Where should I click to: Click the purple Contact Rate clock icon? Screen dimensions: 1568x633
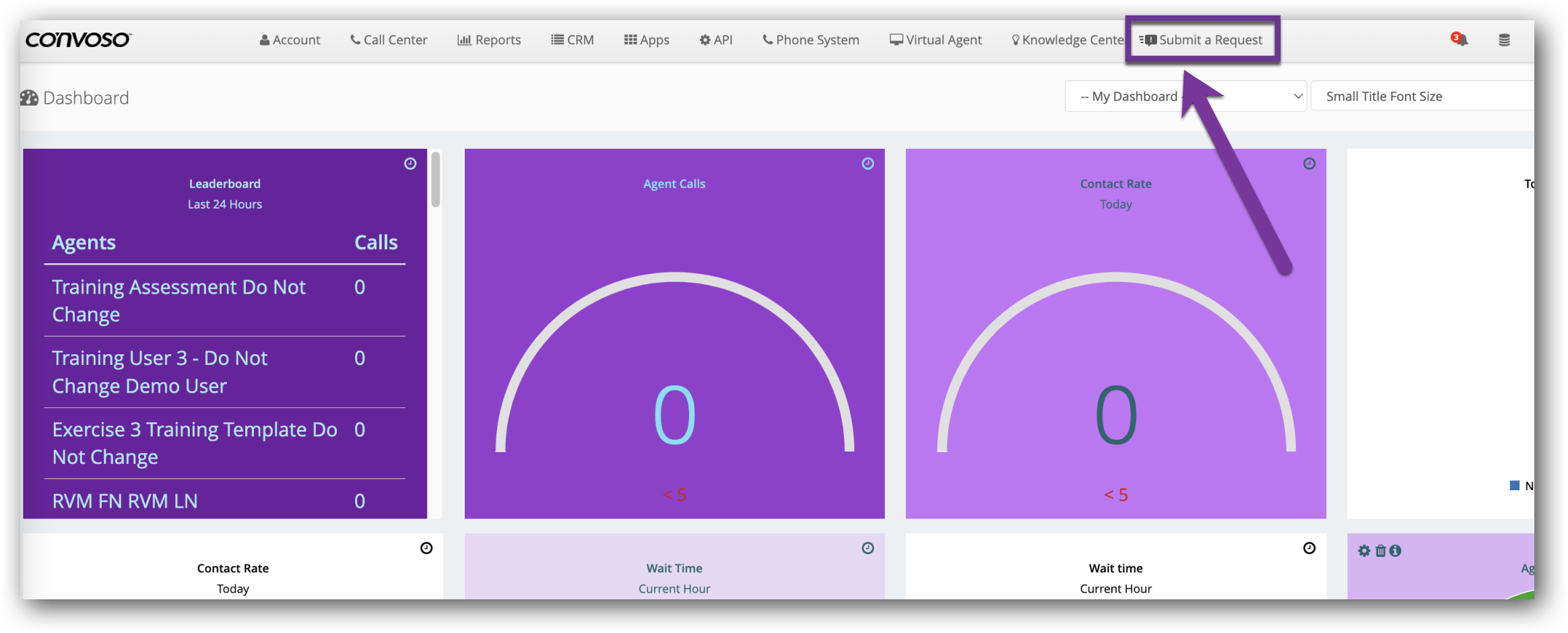1309,164
